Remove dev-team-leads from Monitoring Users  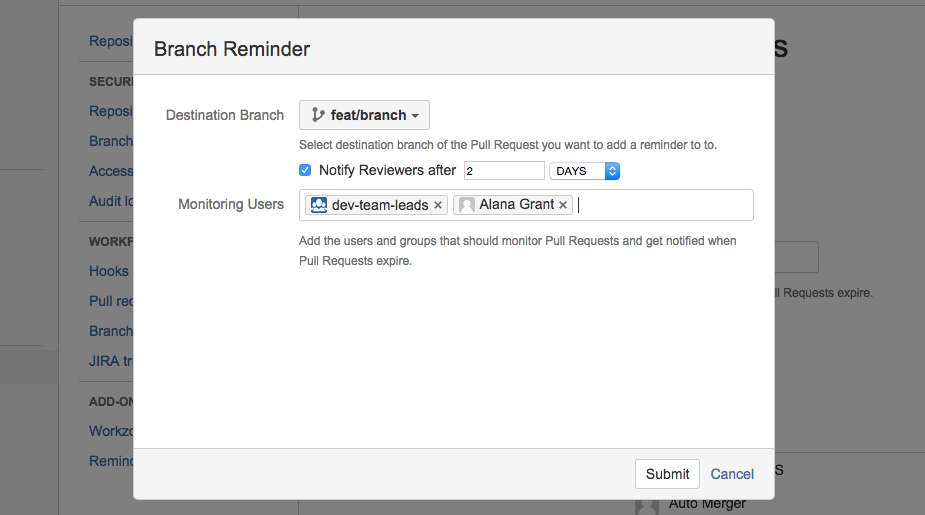[x=438, y=205]
